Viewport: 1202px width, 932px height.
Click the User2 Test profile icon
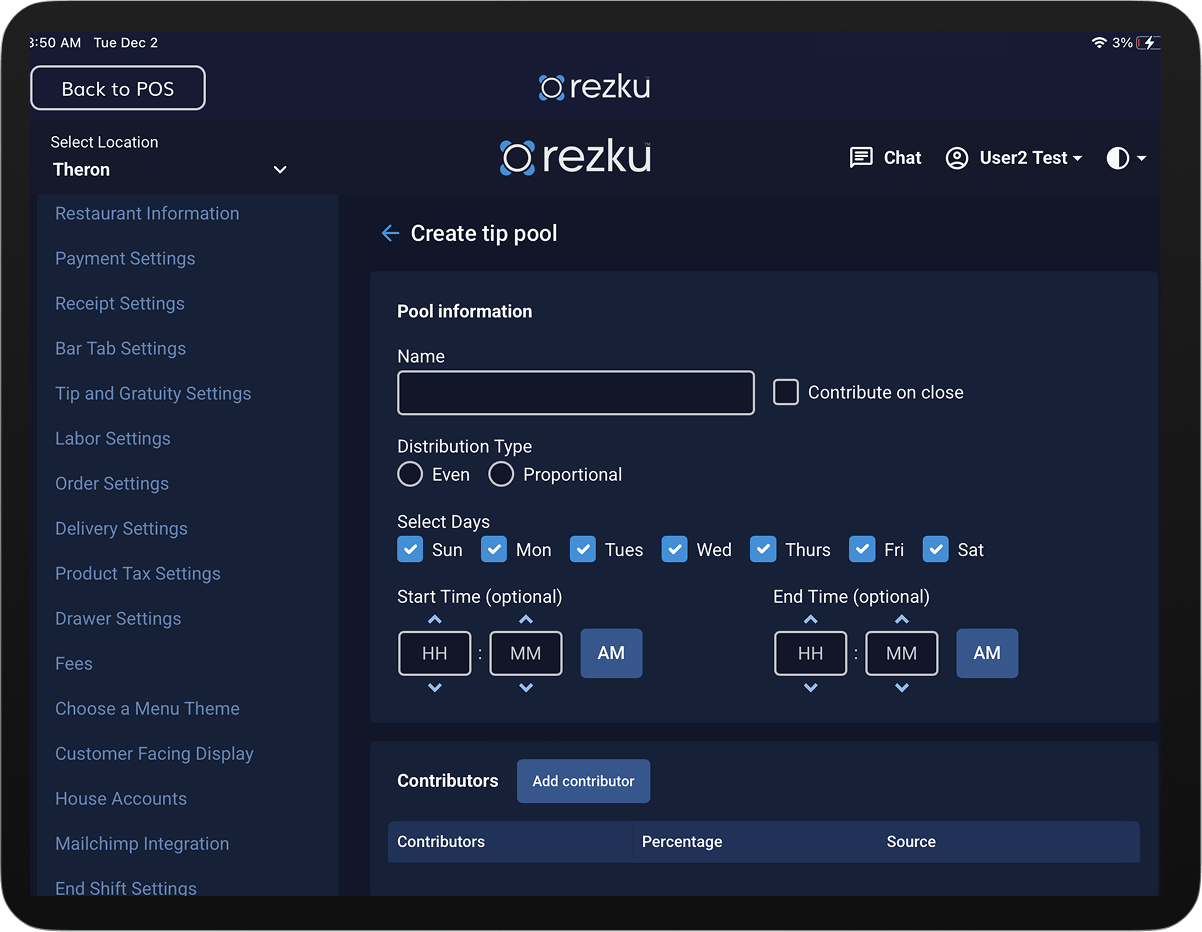[957, 158]
